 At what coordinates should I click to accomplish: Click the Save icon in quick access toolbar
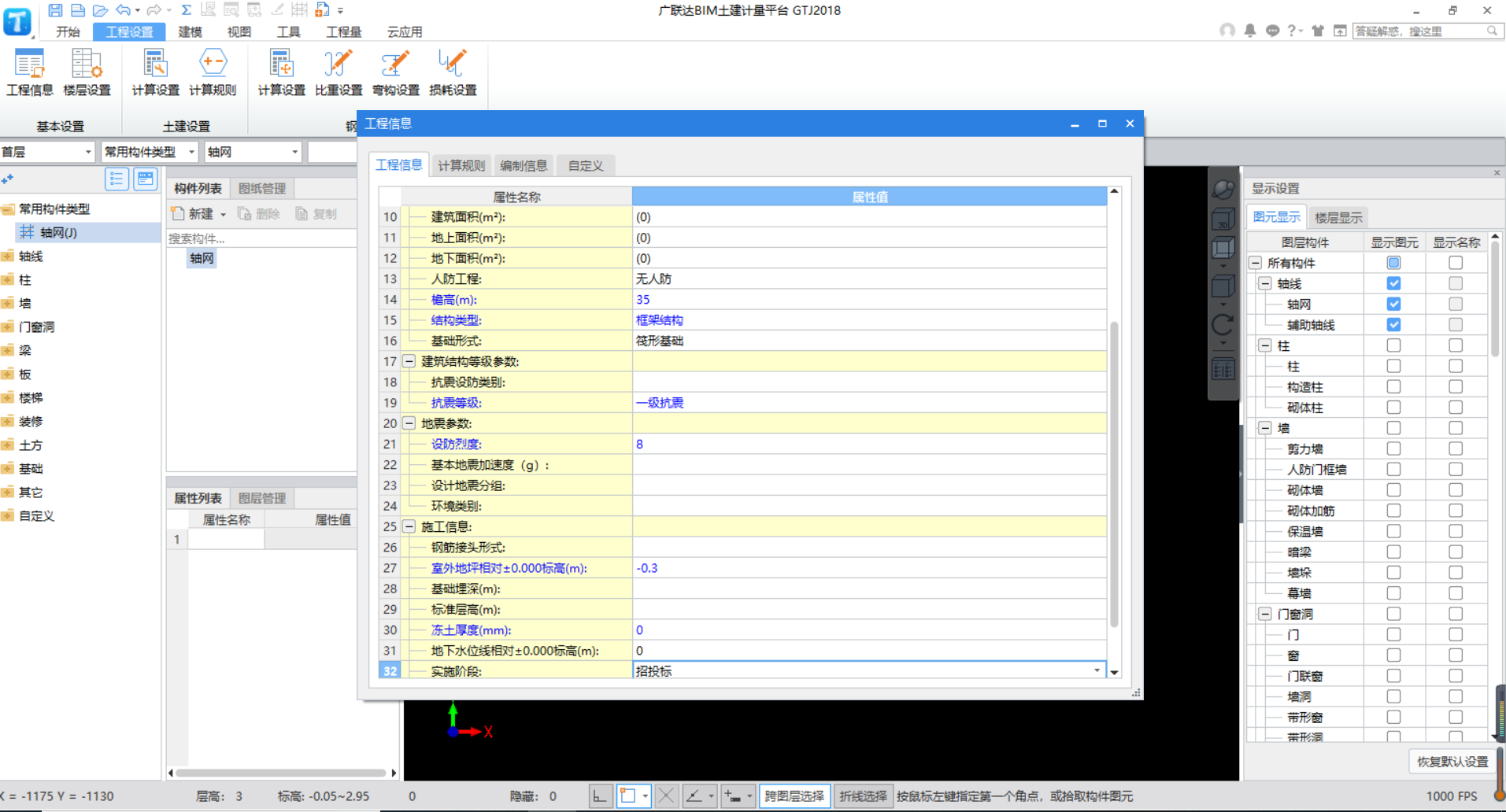55,10
